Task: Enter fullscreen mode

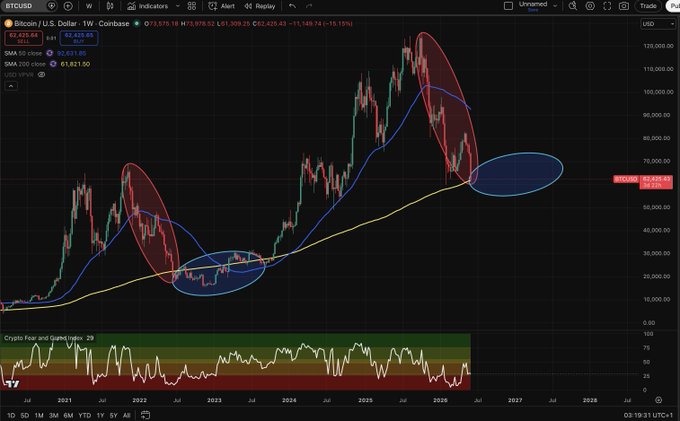Action: point(607,6)
